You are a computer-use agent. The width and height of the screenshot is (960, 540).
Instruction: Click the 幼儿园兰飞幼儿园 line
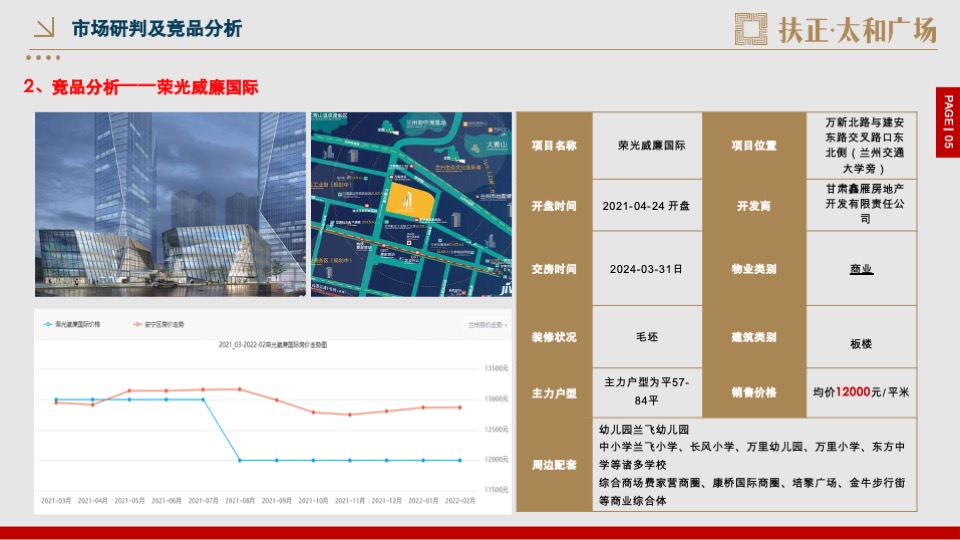pos(644,430)
